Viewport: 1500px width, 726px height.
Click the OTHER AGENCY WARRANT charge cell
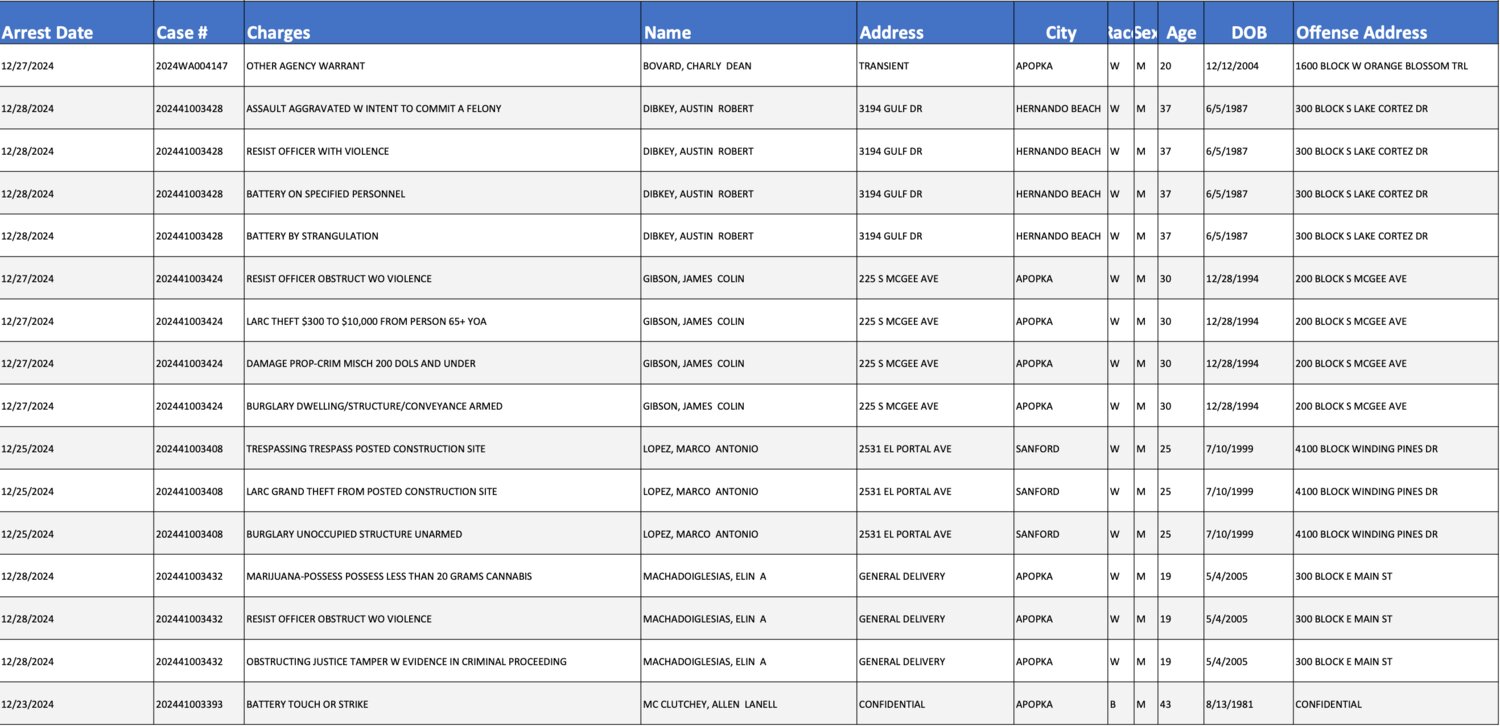442,66
